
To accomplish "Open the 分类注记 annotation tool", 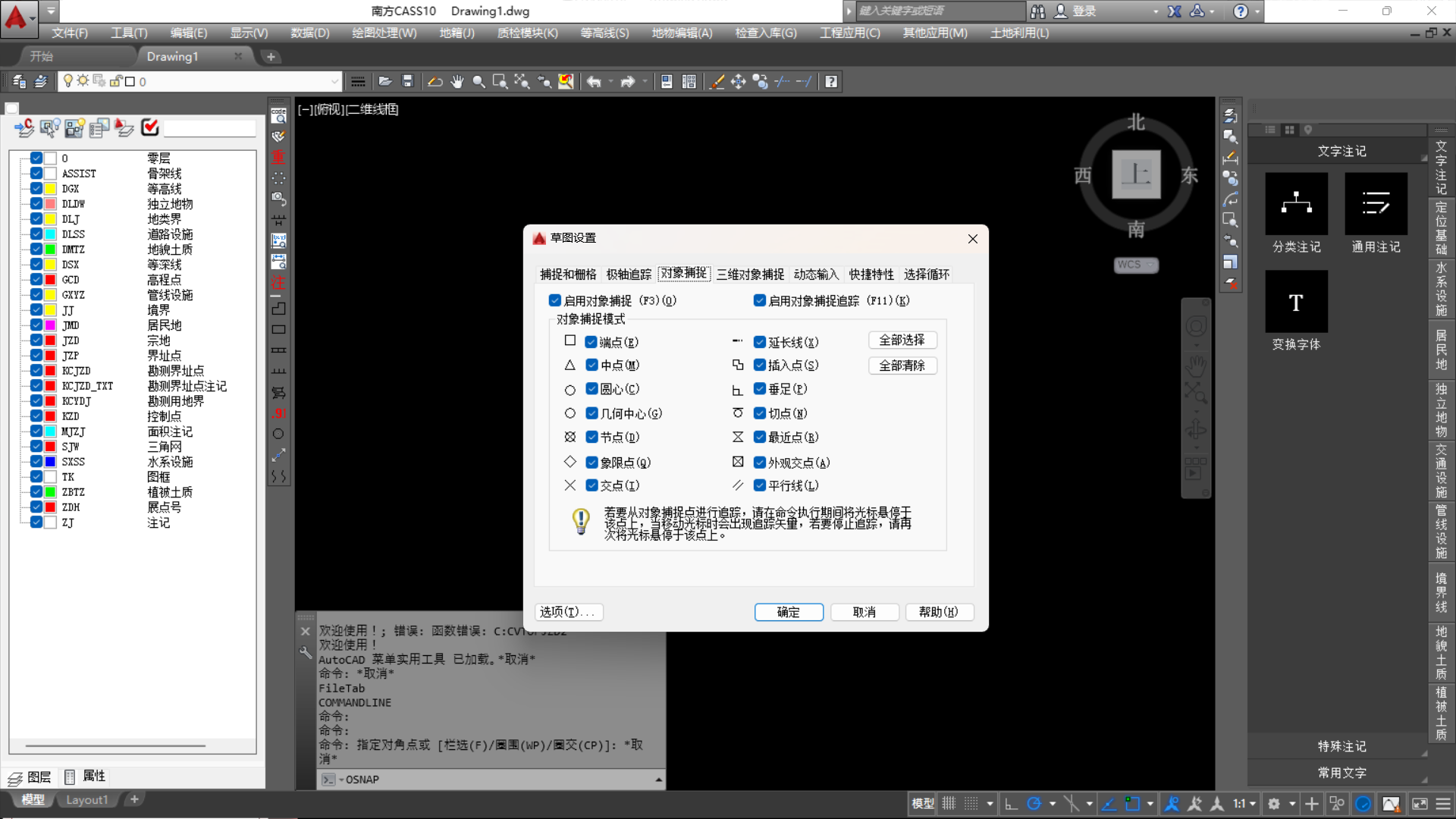I will click(1296, 204).
